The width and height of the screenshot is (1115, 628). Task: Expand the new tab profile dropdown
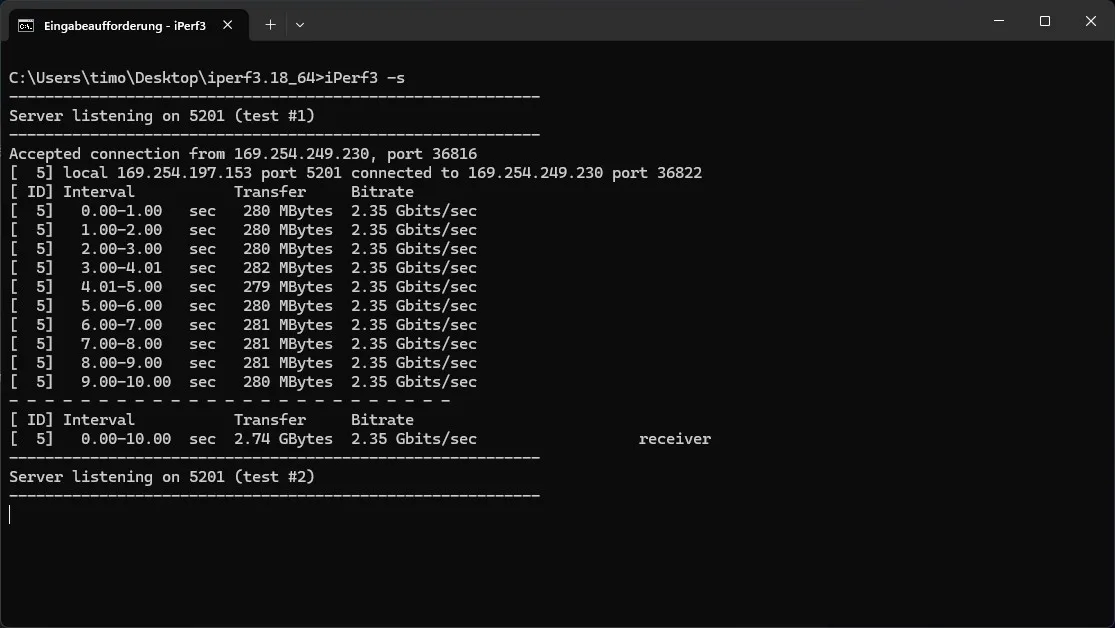pos(300,25)
